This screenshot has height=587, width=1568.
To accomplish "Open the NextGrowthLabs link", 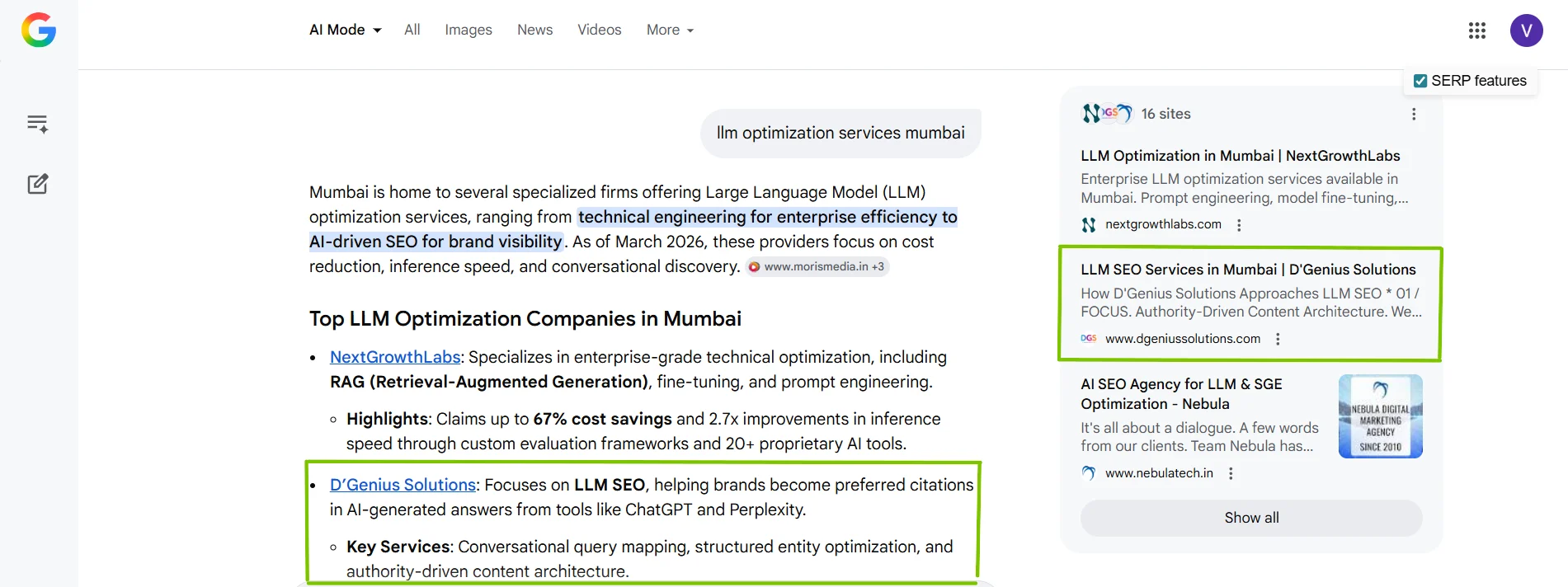I will [x=395, y=357].
